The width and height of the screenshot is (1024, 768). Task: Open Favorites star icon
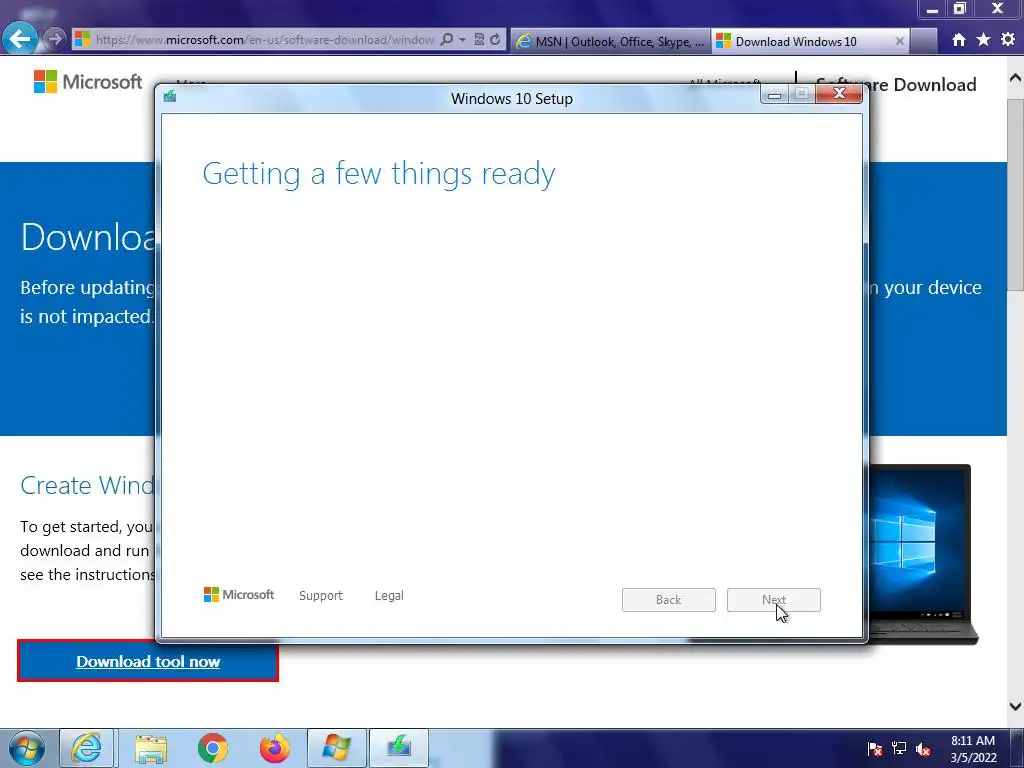983,40
